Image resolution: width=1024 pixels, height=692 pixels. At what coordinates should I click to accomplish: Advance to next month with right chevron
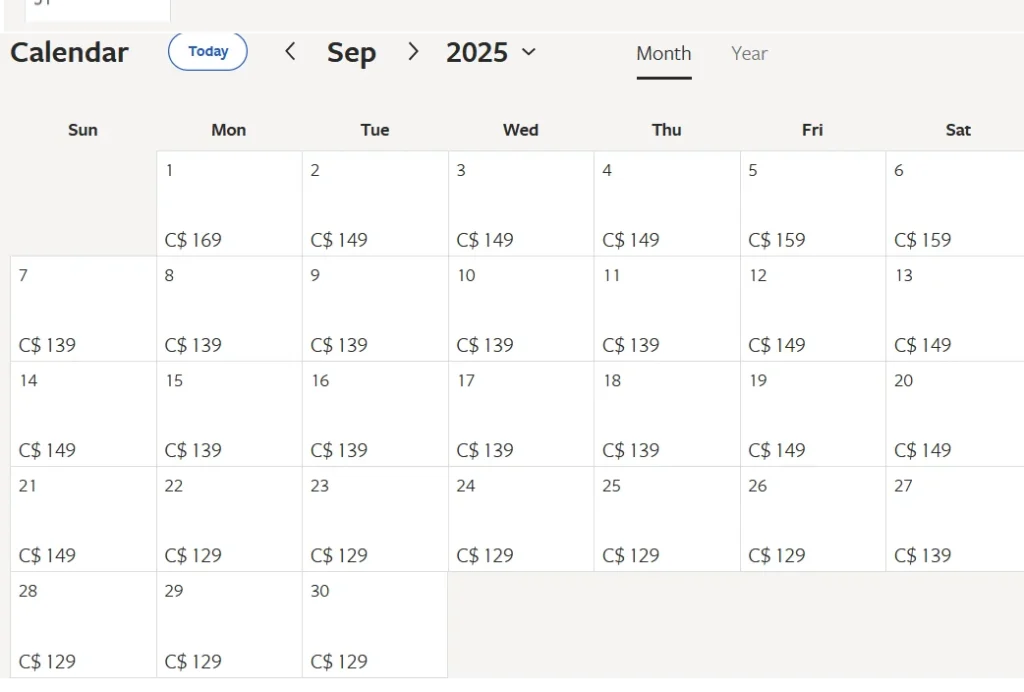(413, 52)
